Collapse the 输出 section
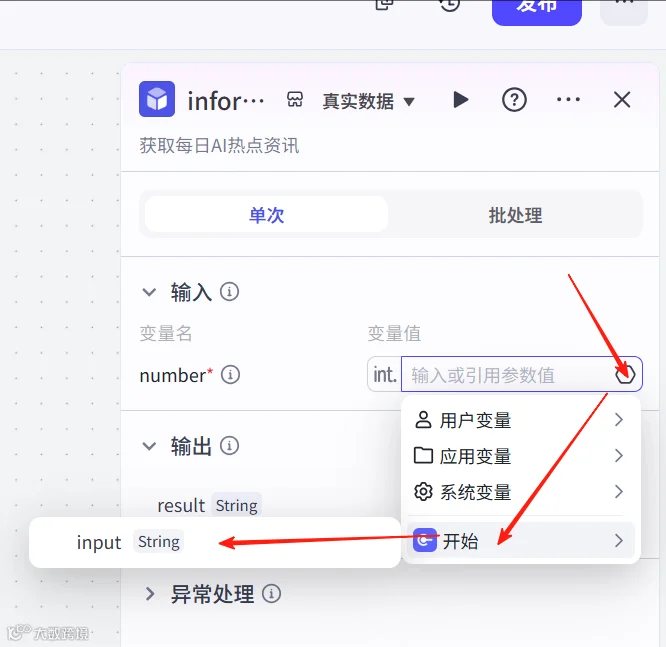 (149, 446)
